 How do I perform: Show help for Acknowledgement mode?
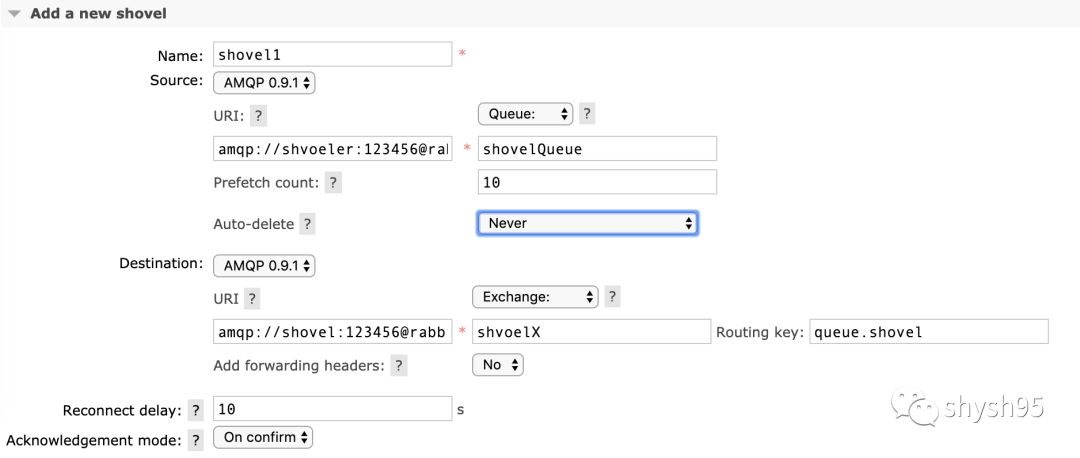click(195, 439)
